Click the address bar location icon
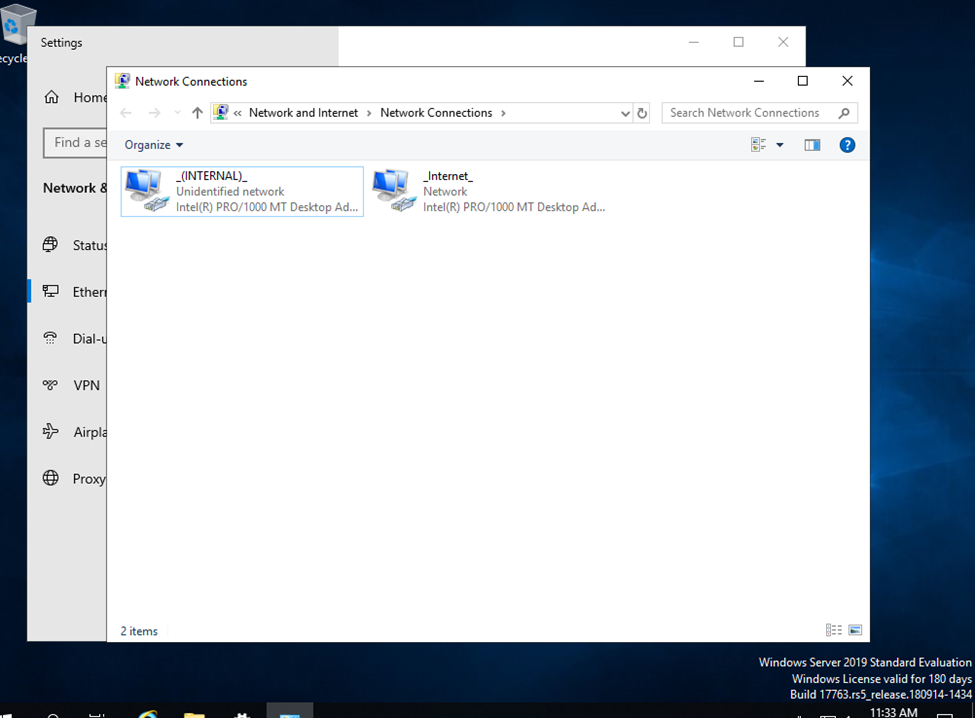 [x=221, y=113]
